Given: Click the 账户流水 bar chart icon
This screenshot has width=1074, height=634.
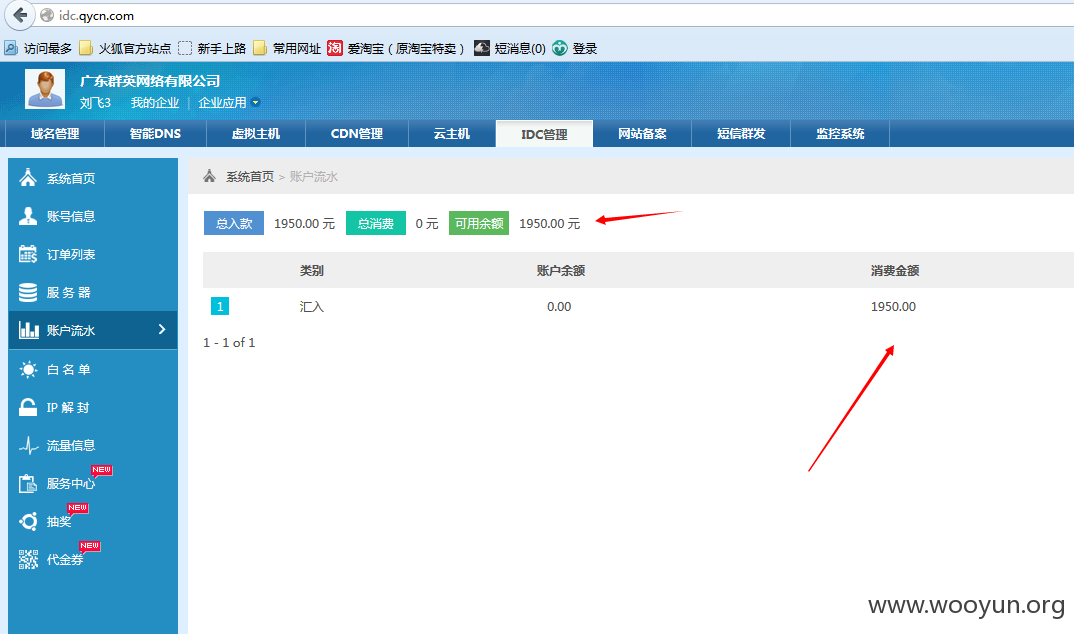Looking at the screenshot, I should tap(28, 330).
